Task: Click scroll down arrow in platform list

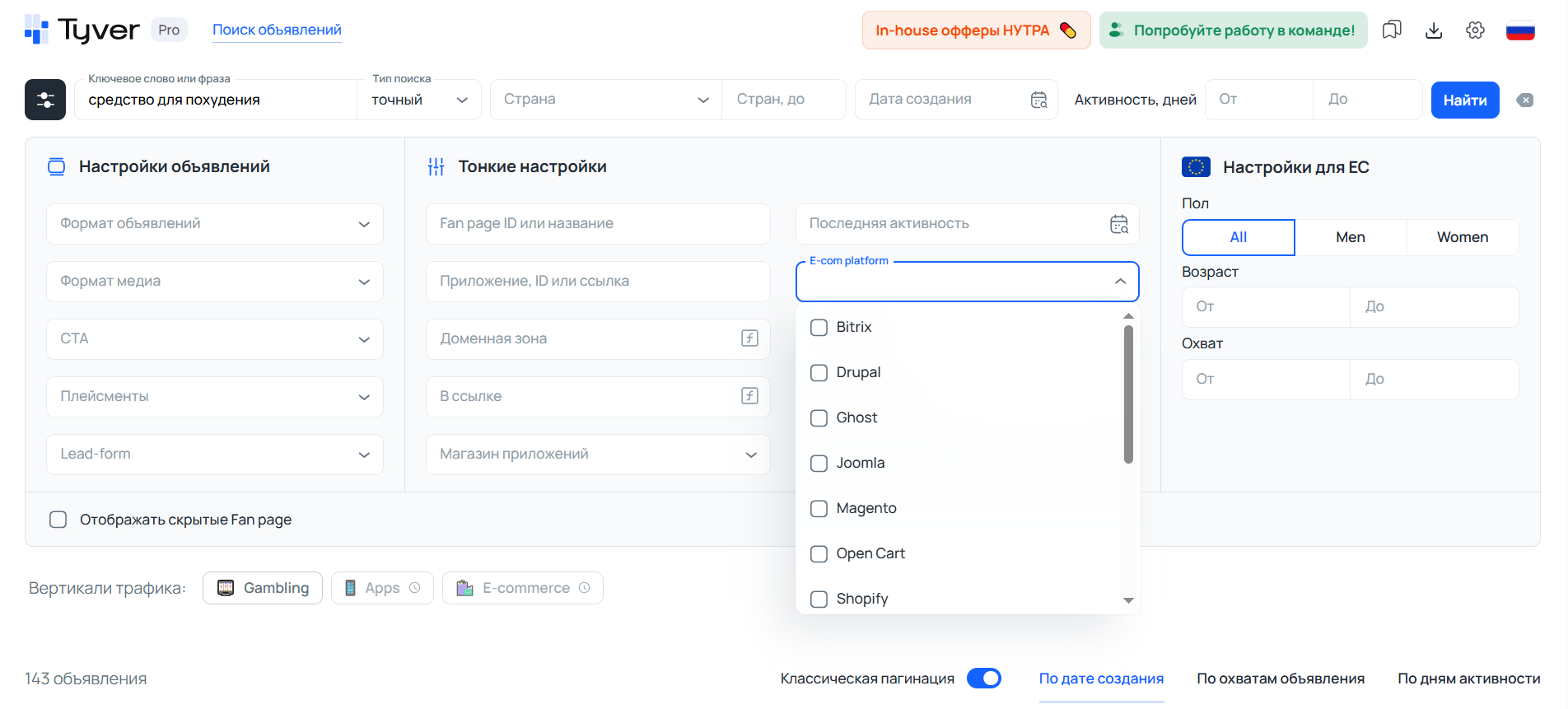Action: (x=1128, y=601)
